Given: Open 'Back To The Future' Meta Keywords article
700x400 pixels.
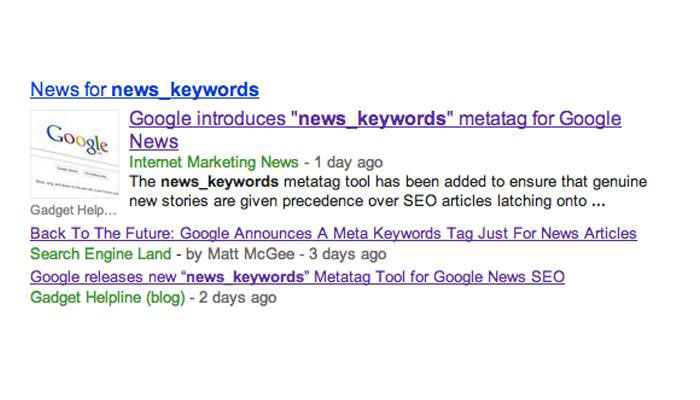Looking at the screenshot, I should (x=333, y=233).
